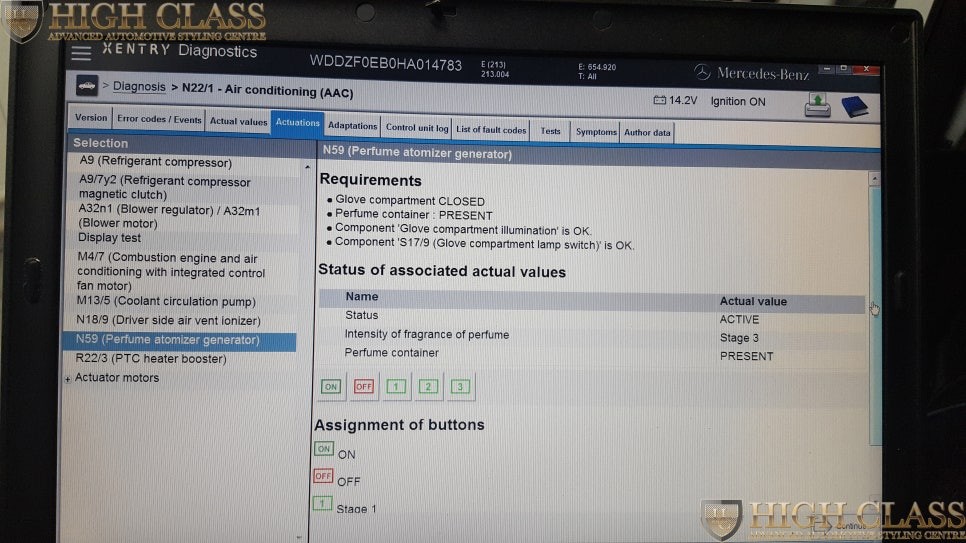Go to Diagnosis breadcrumb link
This screenshot has height=543, width=966.
point(139,87)
